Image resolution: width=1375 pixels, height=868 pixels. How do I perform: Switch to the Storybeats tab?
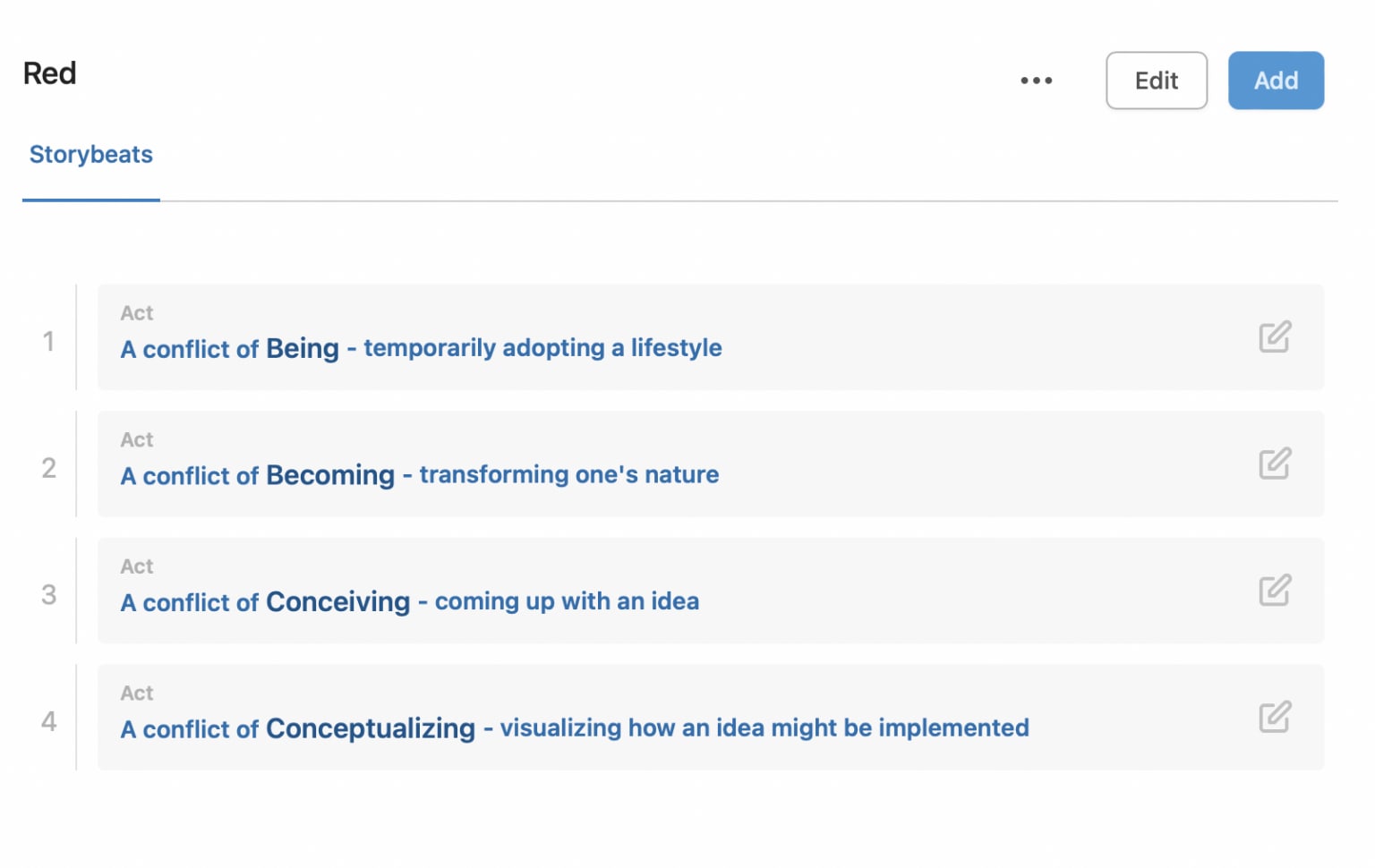(x=91, y=155)
